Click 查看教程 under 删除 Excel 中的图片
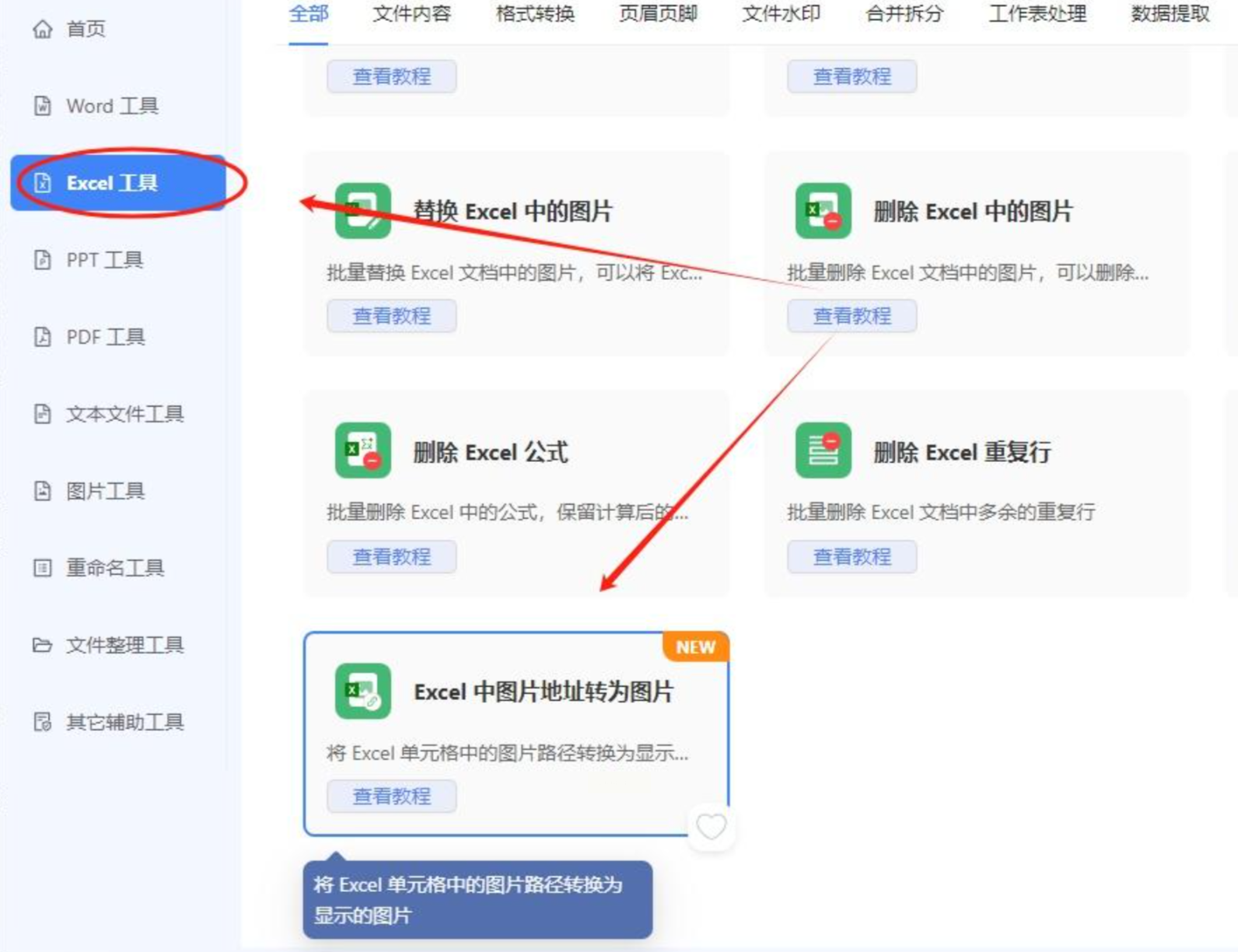1238x952 pixels. point(852,316)
